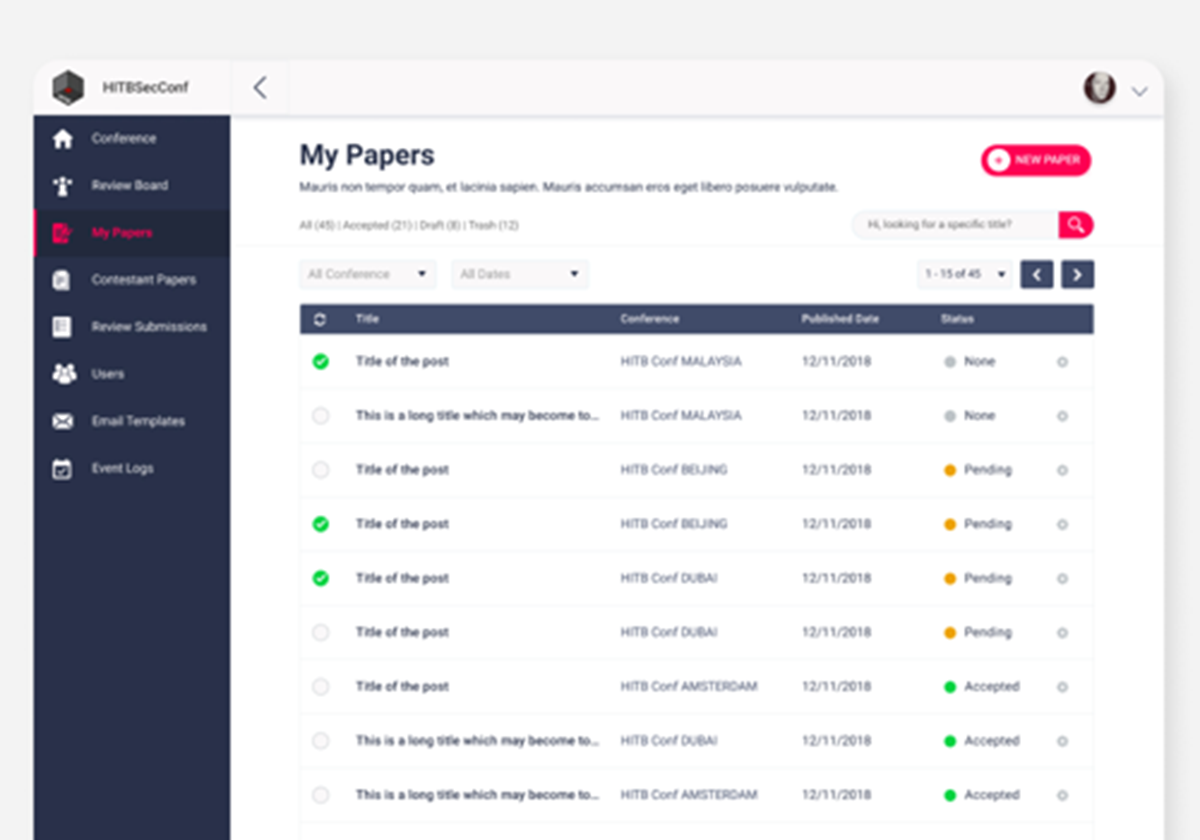
Task: Sort by the Conference column header
Action: tap(649, 319)
